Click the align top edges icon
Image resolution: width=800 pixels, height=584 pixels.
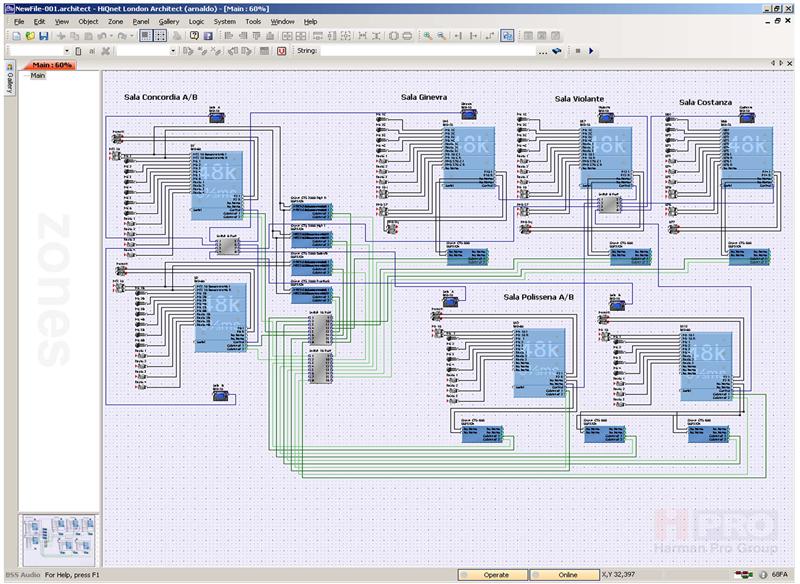click(x=257, y=36)
